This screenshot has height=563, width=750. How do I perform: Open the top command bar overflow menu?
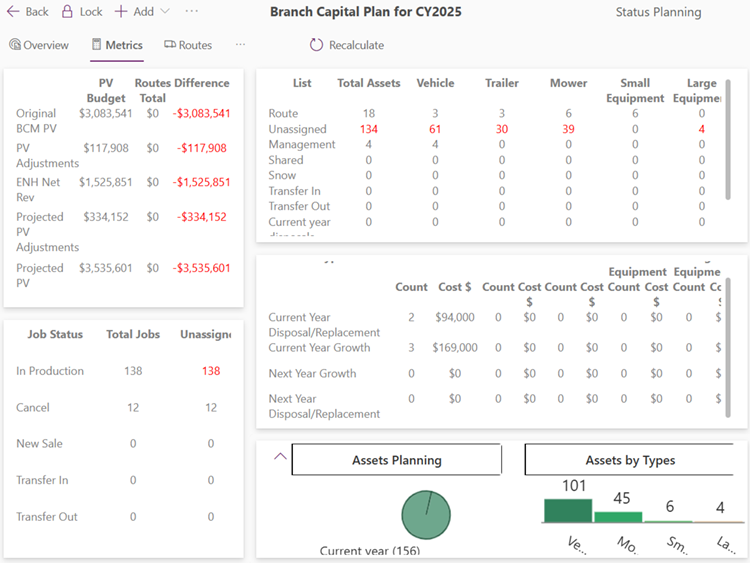click(x=191, y=11)
